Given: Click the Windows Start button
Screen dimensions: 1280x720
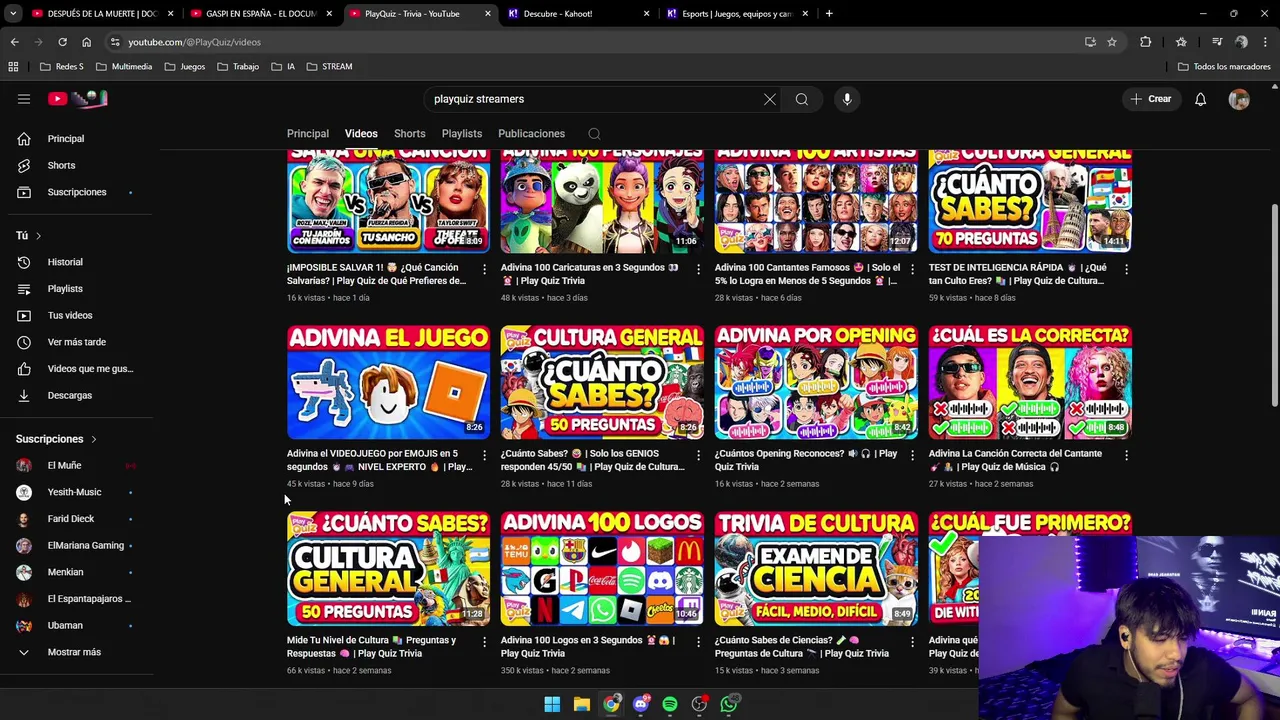Looking at the screenshot, I should tap(552, 704).
